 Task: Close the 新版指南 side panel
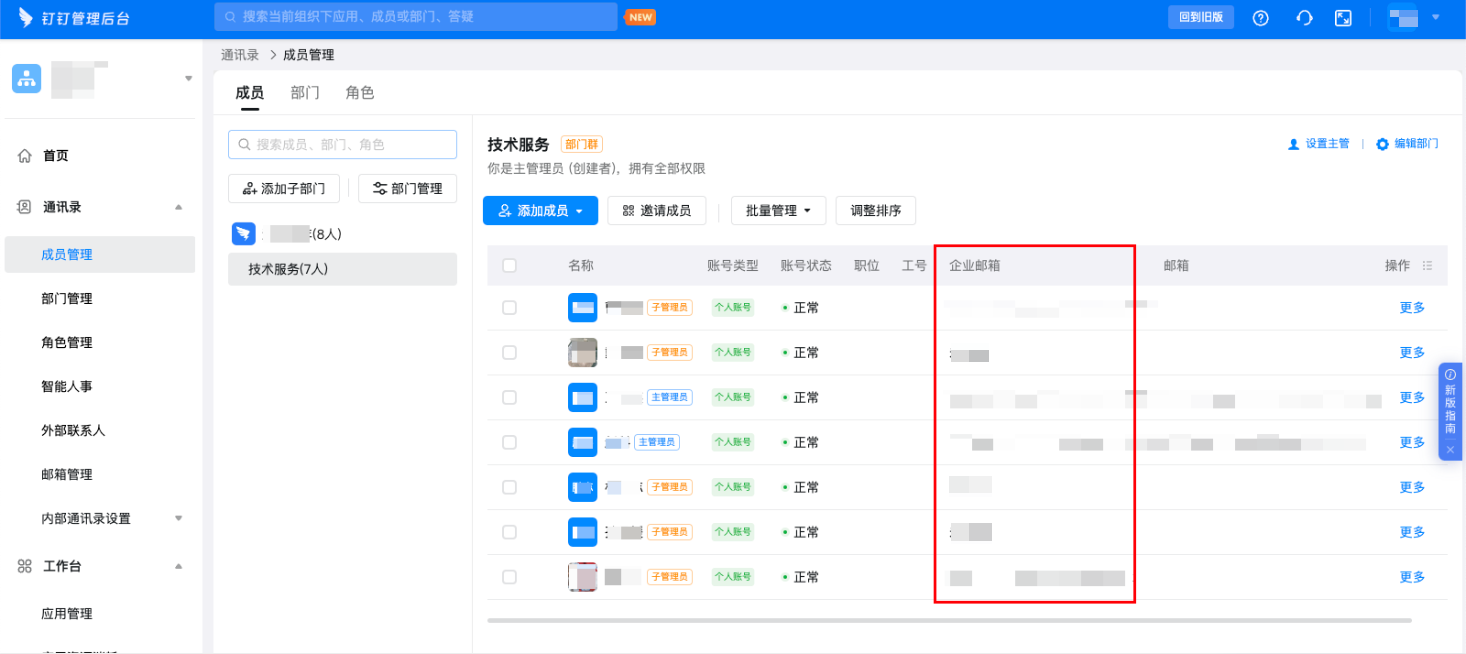[x=1450, y=450]
